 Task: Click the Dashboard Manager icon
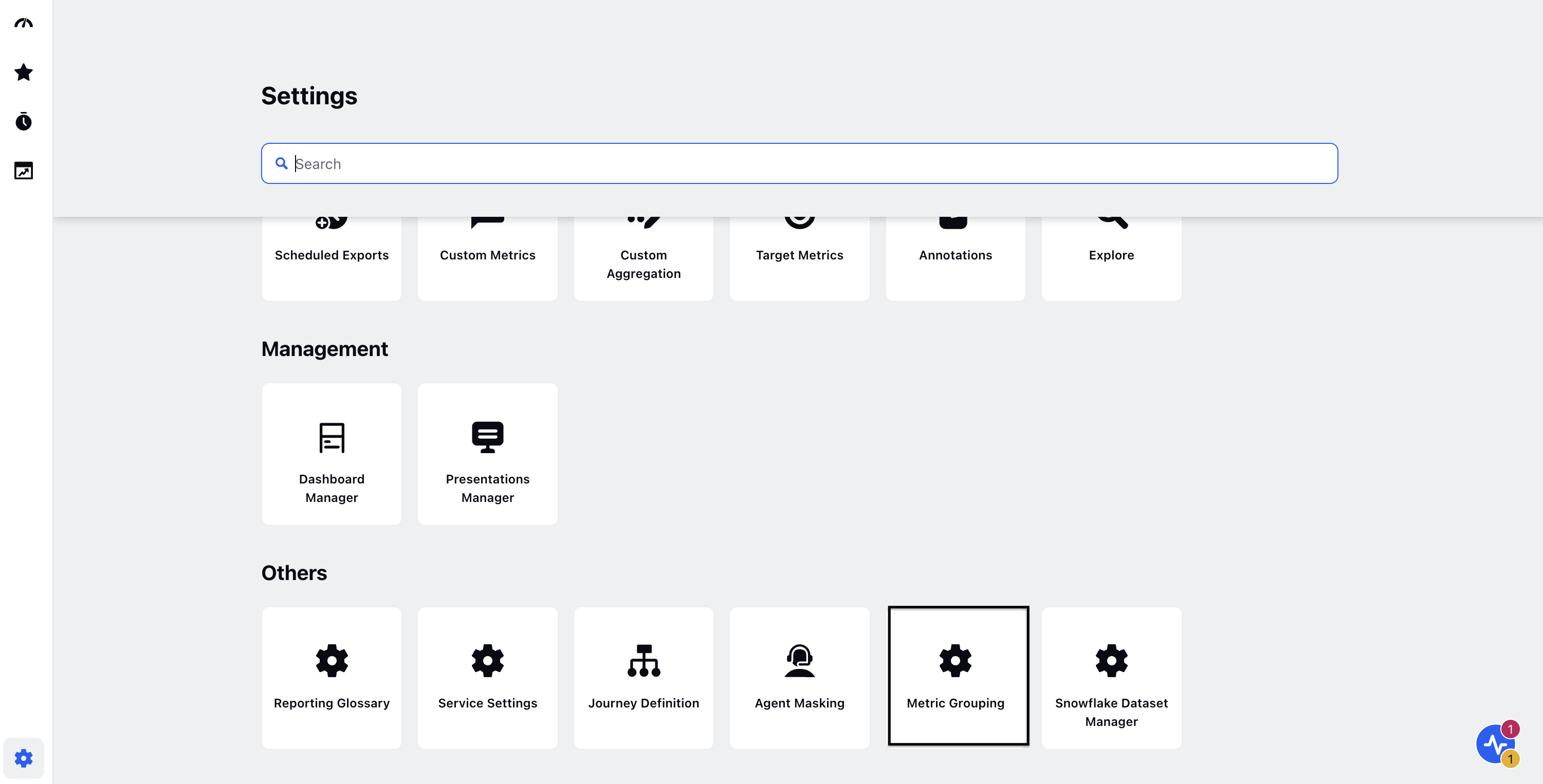point(332,438)
